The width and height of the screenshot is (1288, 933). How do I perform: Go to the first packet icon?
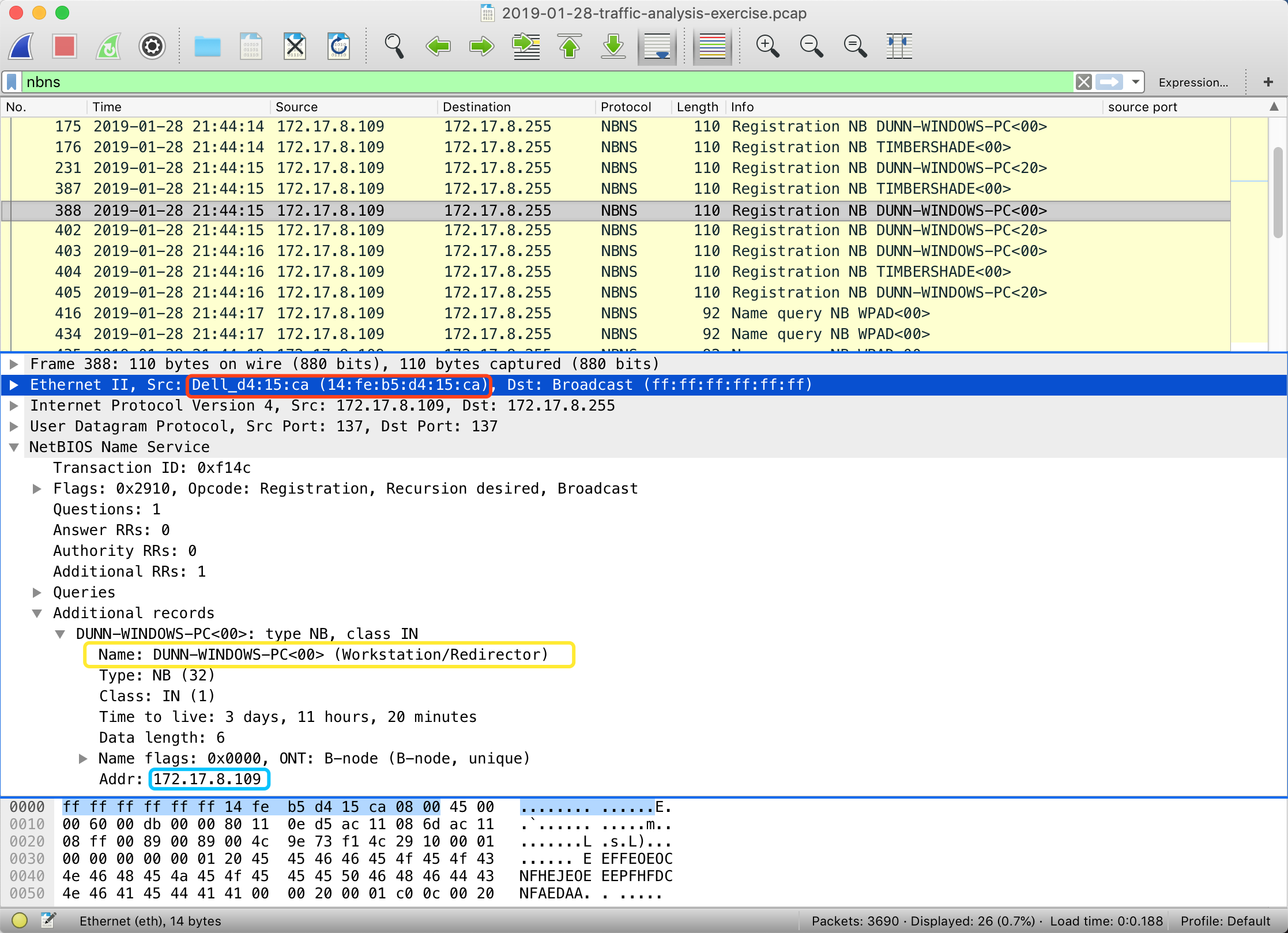pyautogui.click(x=570, y=46)
